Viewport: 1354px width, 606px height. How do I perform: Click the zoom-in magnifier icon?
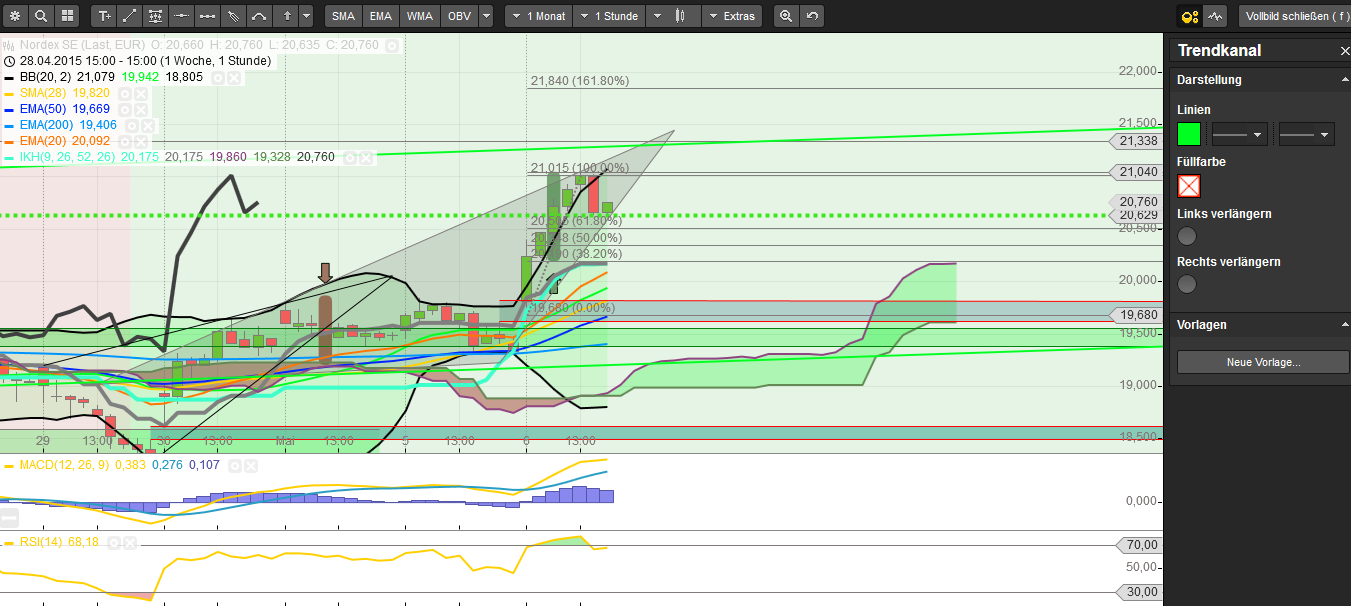pos(786,16)
